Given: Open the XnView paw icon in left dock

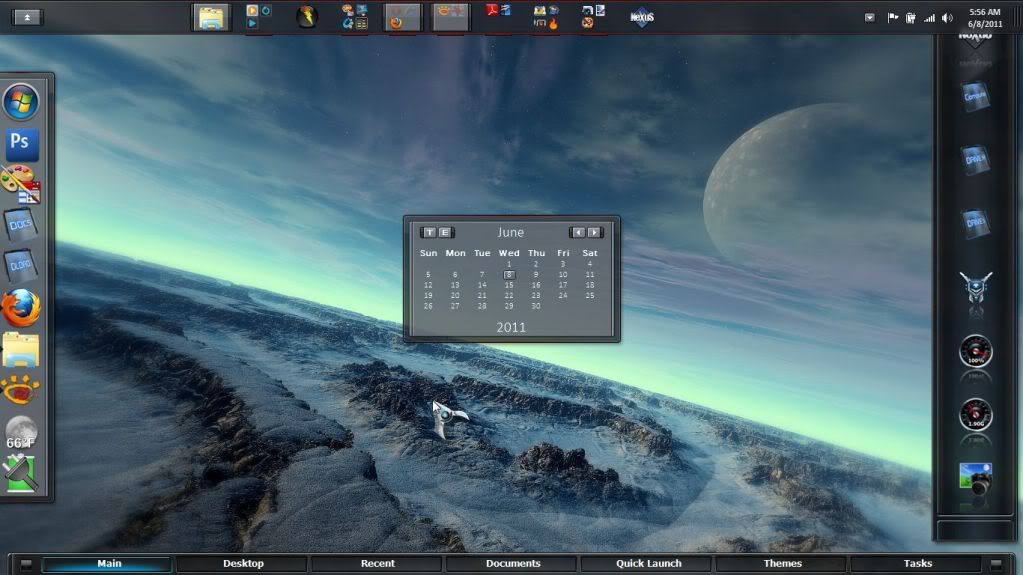Looking at the screenshot, I should (20, 390).
